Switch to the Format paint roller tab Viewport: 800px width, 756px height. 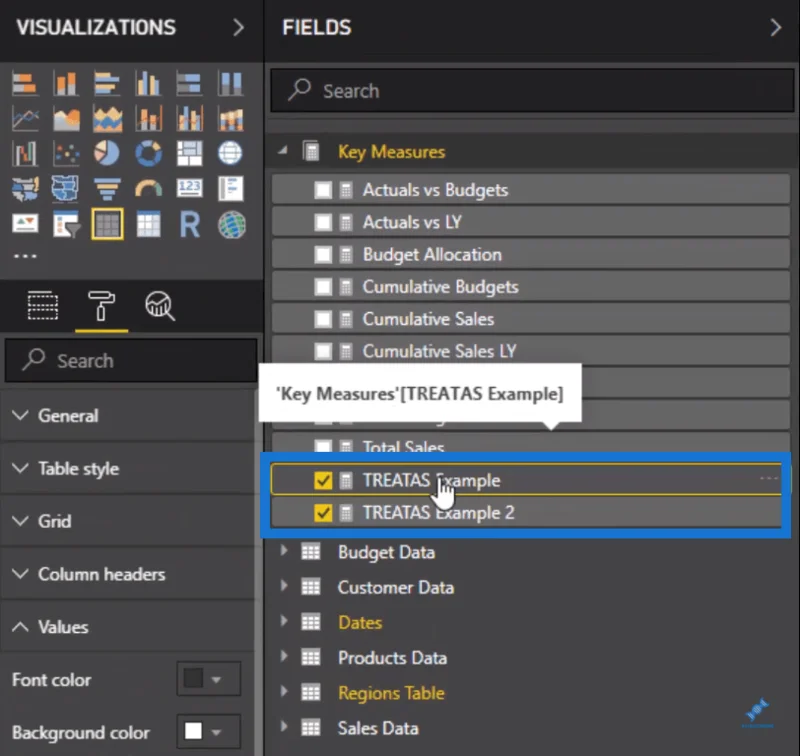101,306
